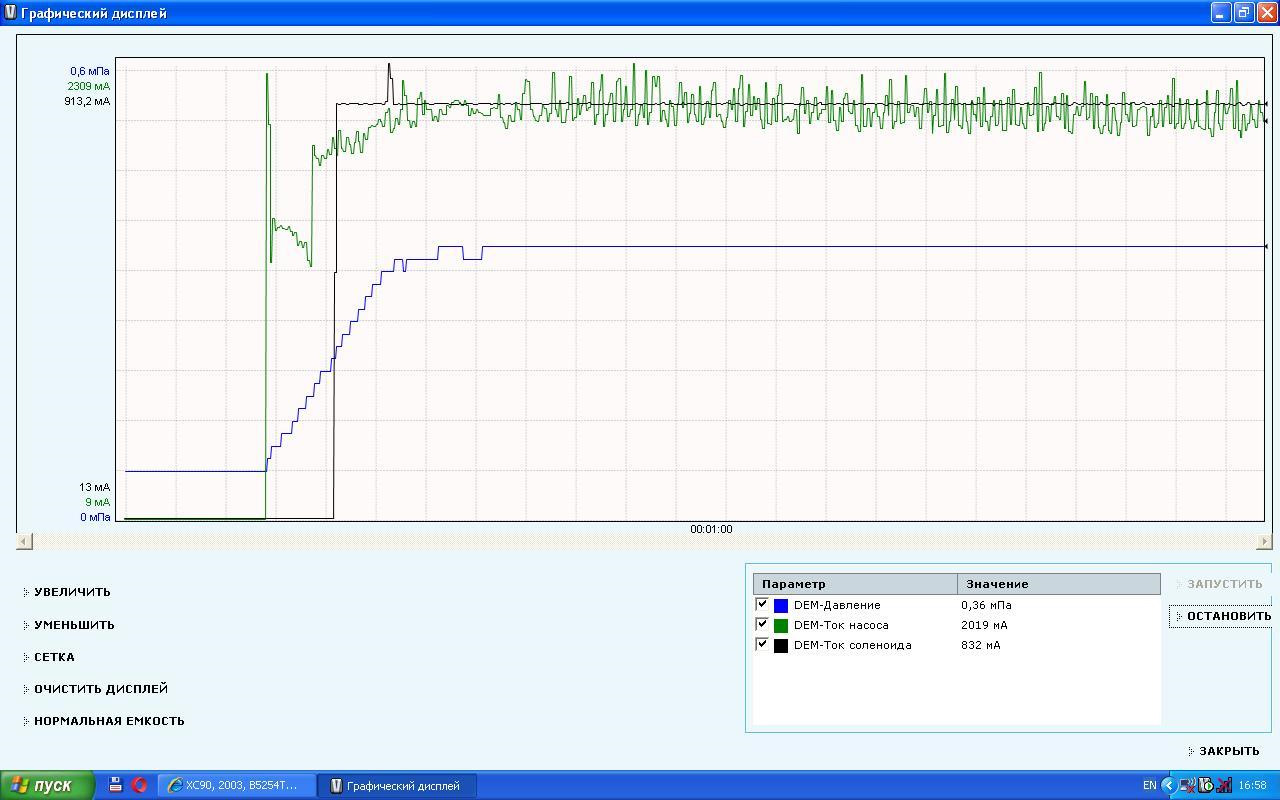The height and width of the screenshot is (800, 1280).
Task: Click the 00:01:00 time label under graph
Action: click(x=711, y=530)
